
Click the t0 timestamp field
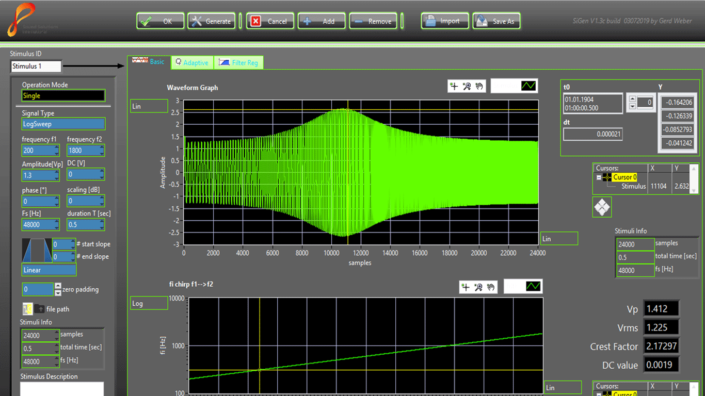pos(593,104)
